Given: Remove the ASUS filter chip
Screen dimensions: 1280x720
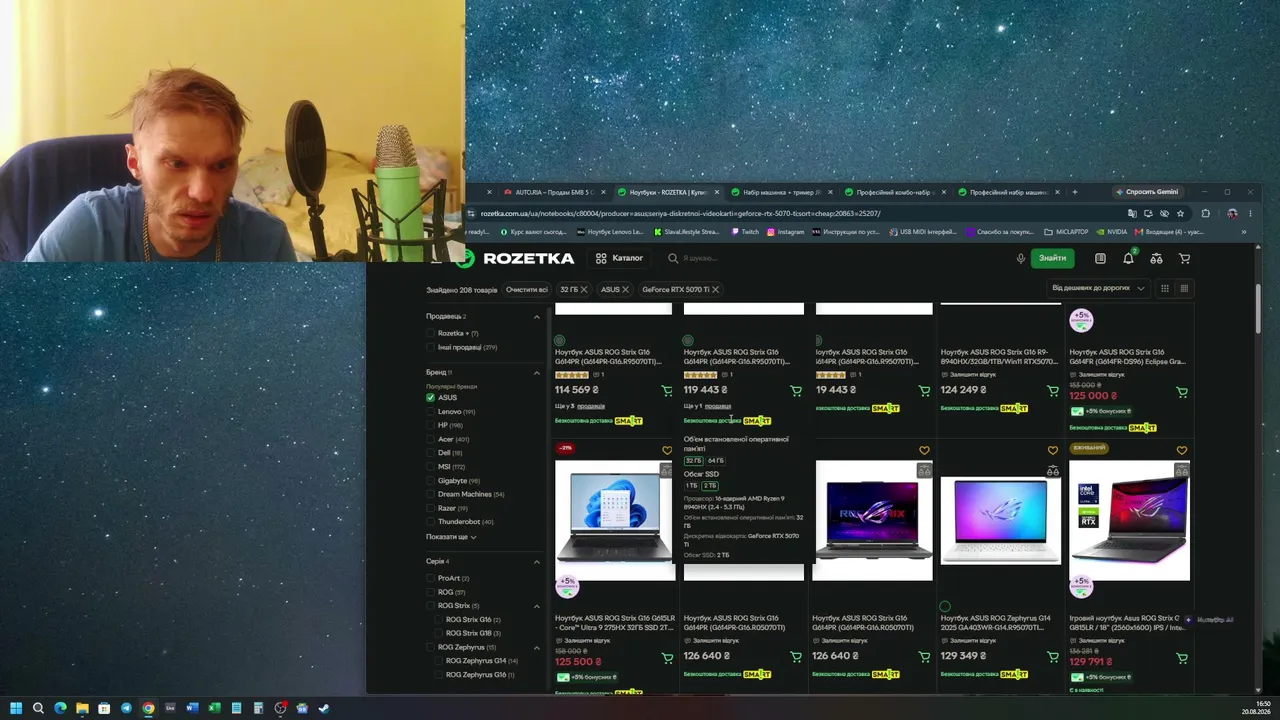Looking at the screenshot, I should [x=626, y=289].
